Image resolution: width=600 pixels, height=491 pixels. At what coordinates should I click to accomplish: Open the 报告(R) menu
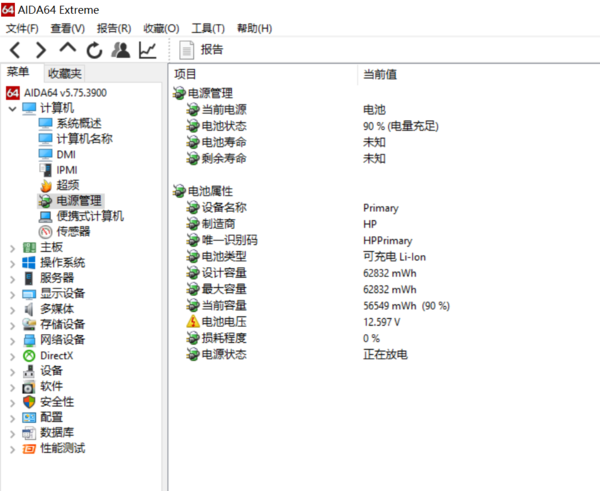click(x=114, y=28)
